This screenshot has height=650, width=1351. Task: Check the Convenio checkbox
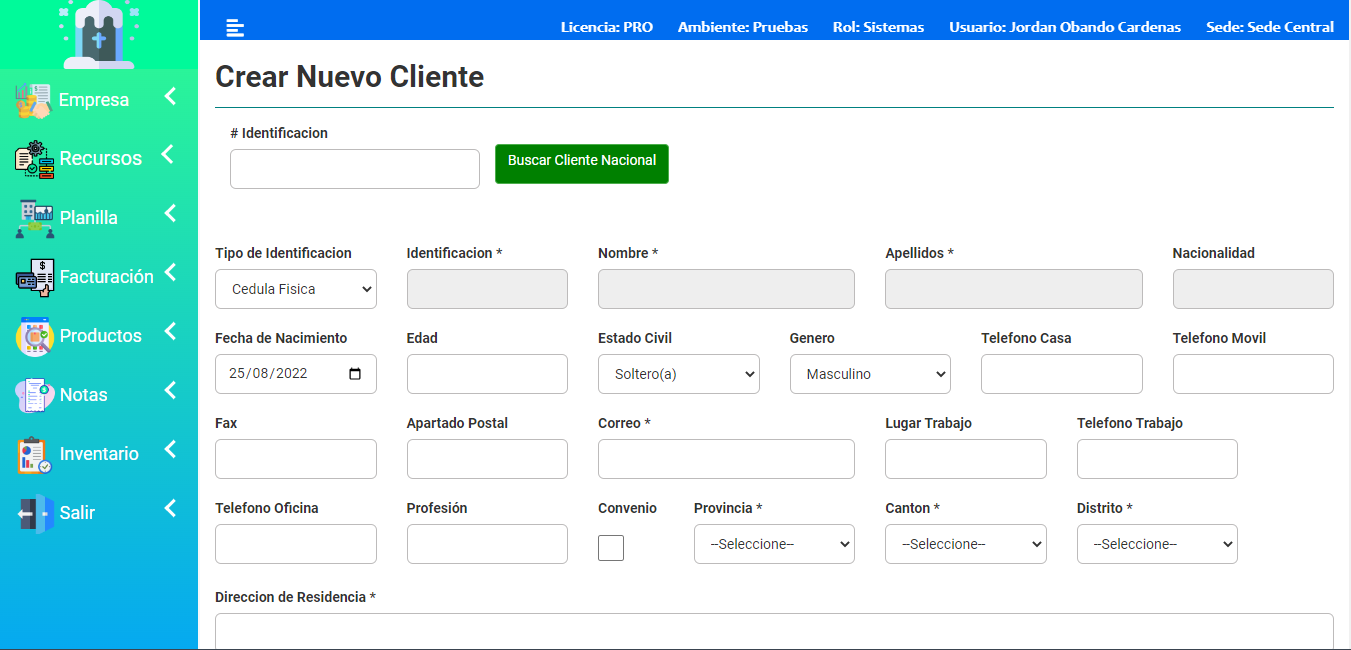coord(611,548)
